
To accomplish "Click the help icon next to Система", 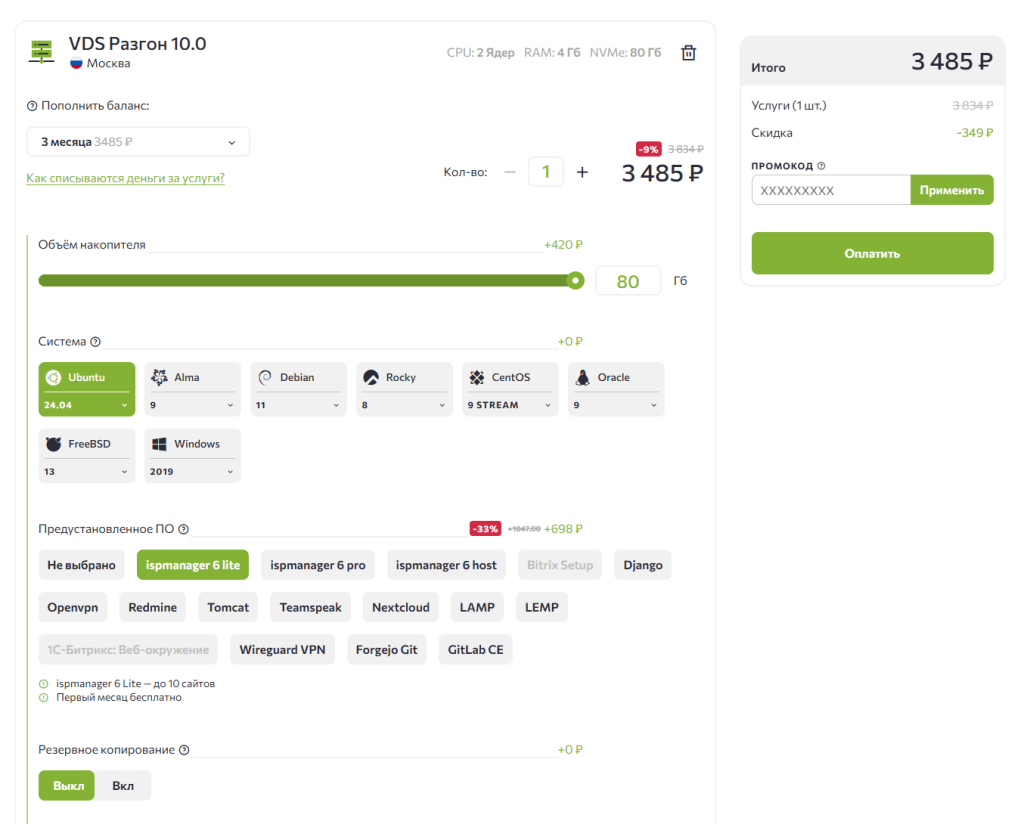I will 96,342.
